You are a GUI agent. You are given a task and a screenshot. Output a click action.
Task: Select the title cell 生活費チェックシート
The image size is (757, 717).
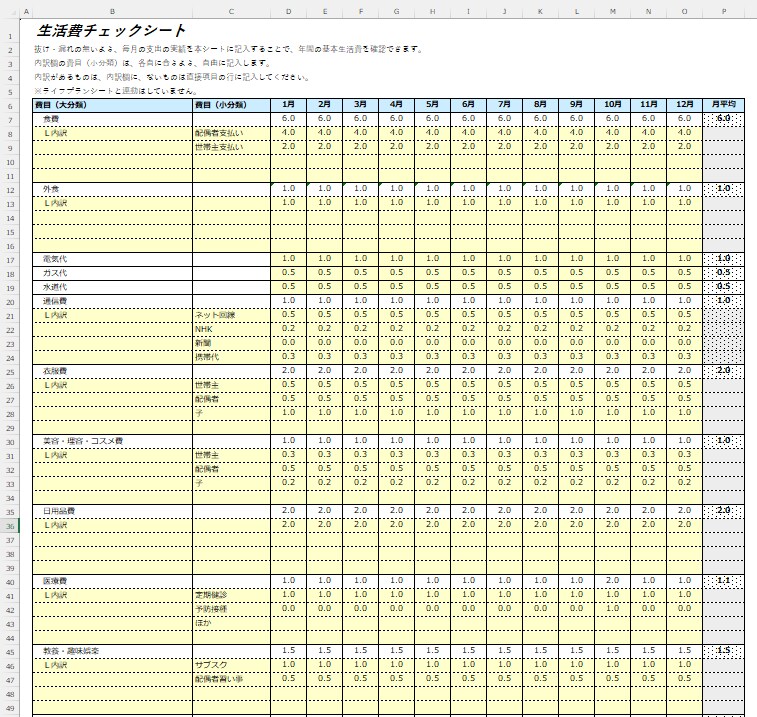click(x=111, y=31)
